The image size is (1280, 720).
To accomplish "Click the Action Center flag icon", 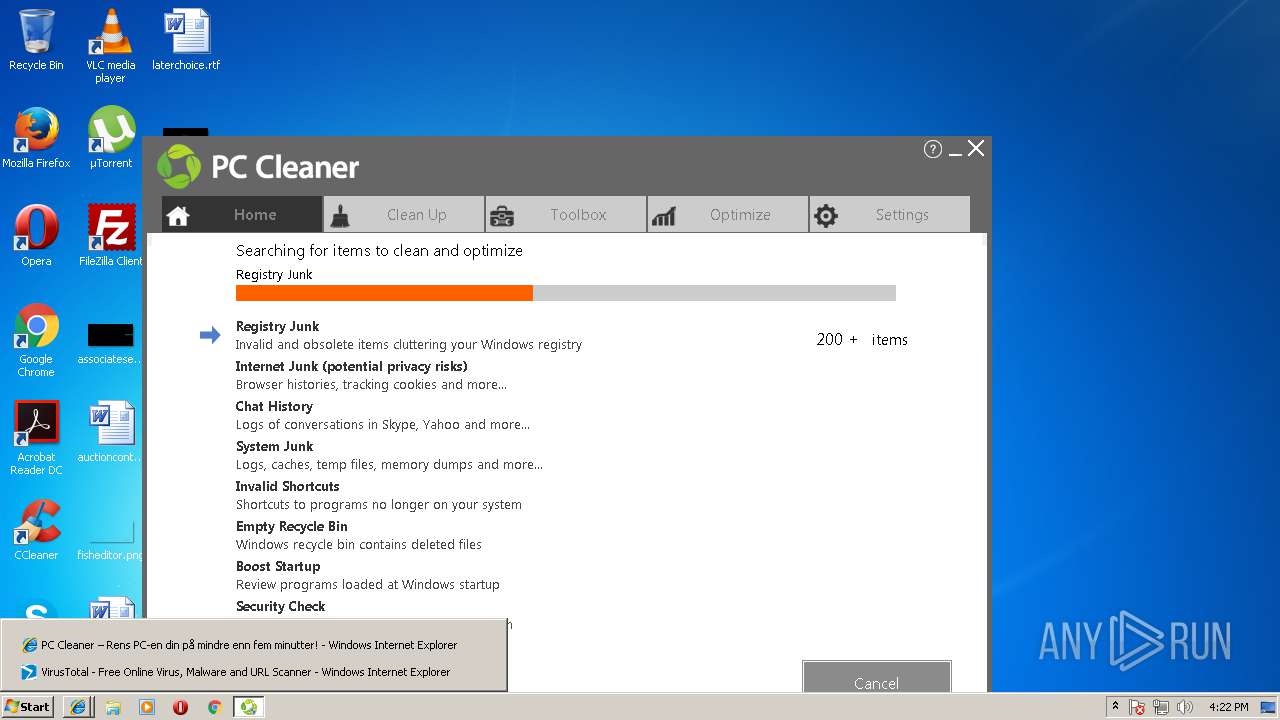I will [x=1138, y=707].
